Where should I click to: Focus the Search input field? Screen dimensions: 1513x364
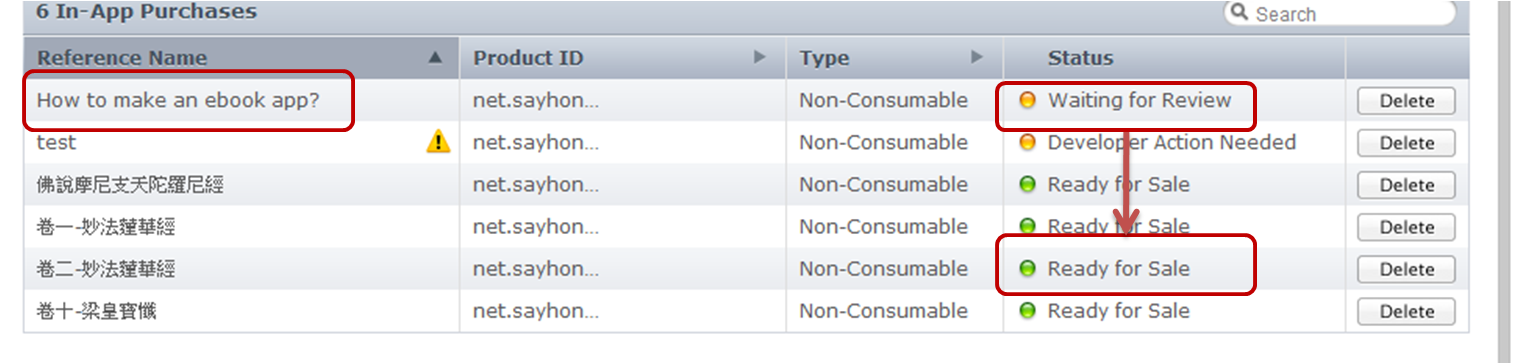[1340, 13]
